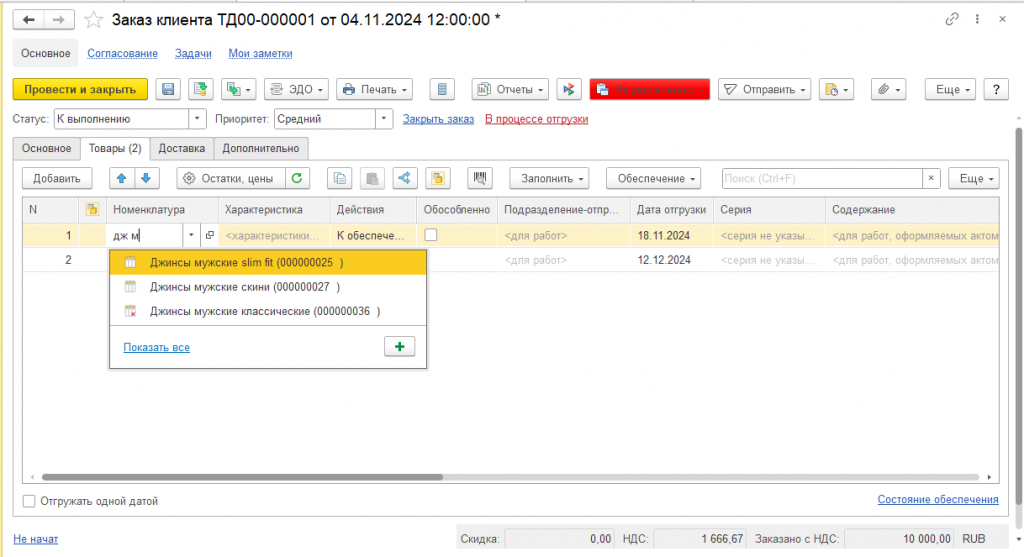Viewport: 1024px width, 557px height.
Task: Split the row with the blue branching arrow icon
Action: 405,178
